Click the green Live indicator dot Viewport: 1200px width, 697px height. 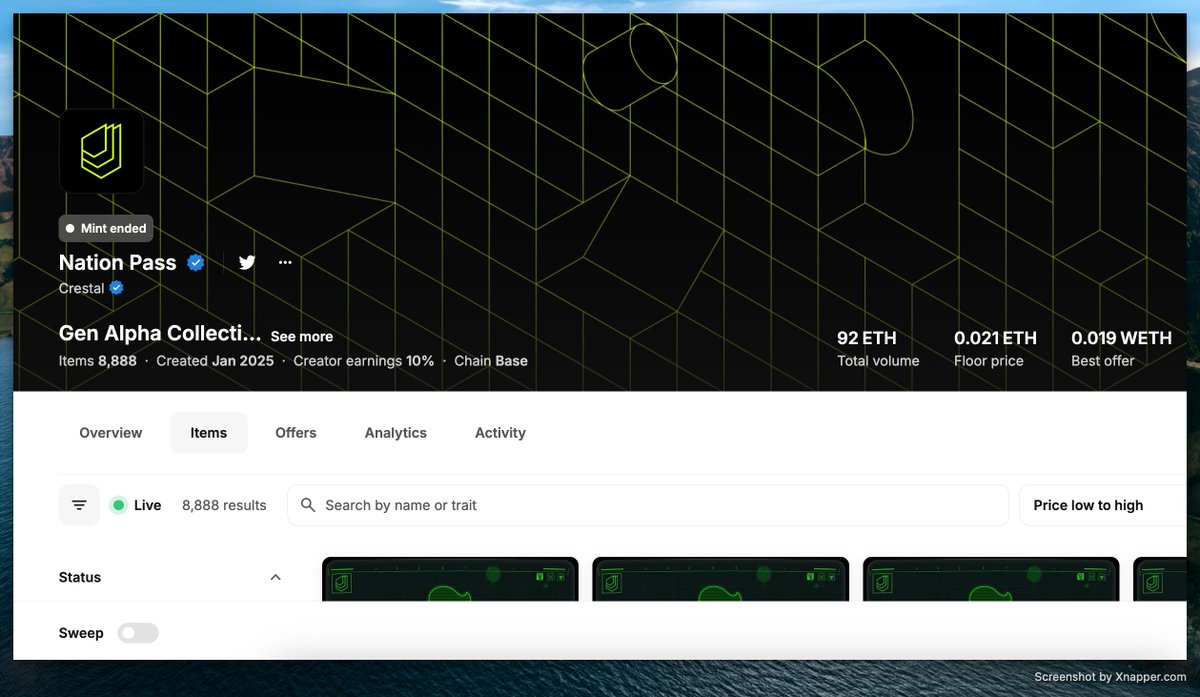point(118,505)
